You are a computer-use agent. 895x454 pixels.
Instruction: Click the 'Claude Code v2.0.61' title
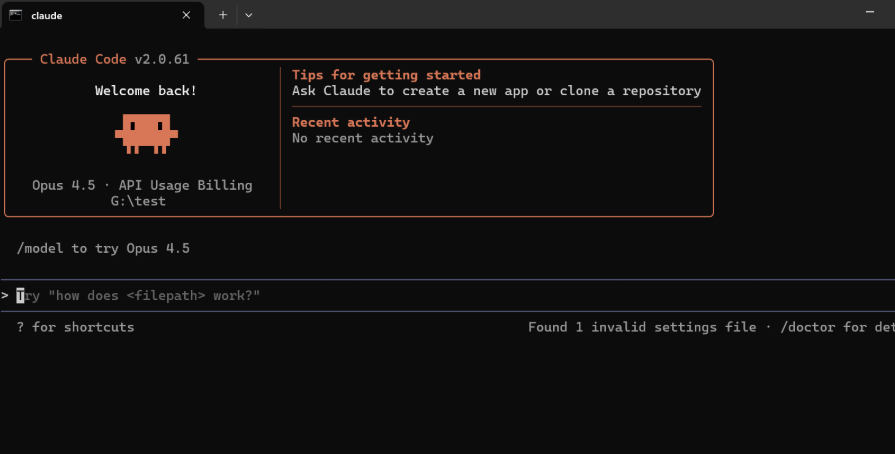click(115, 59)
